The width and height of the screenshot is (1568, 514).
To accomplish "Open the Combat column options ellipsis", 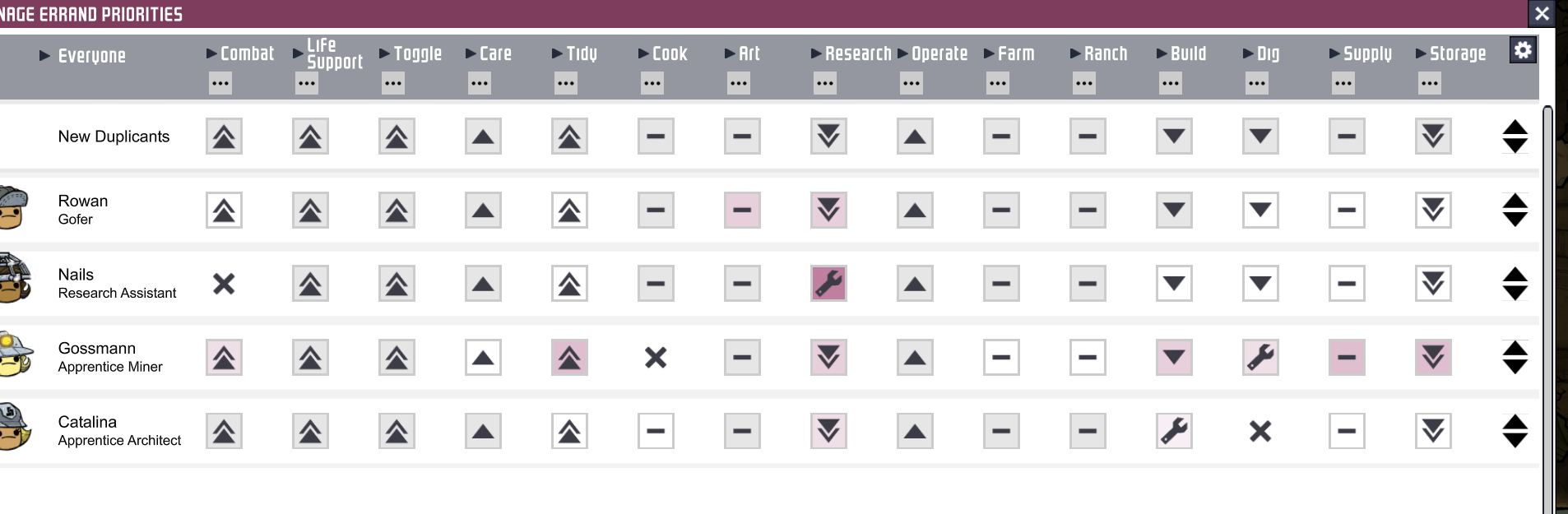I will 220,83.
